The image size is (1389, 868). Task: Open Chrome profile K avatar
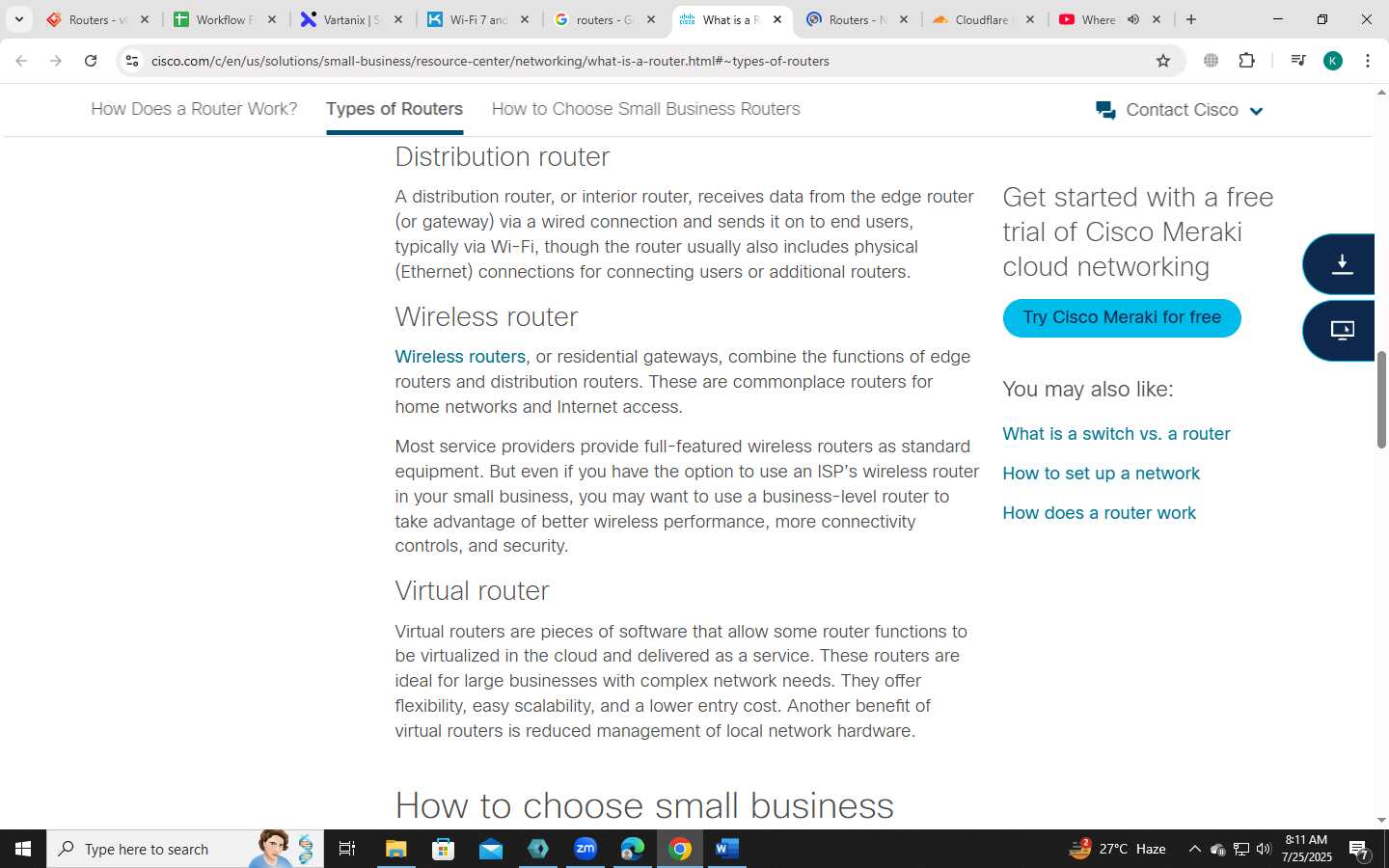tap(1333, 61)
